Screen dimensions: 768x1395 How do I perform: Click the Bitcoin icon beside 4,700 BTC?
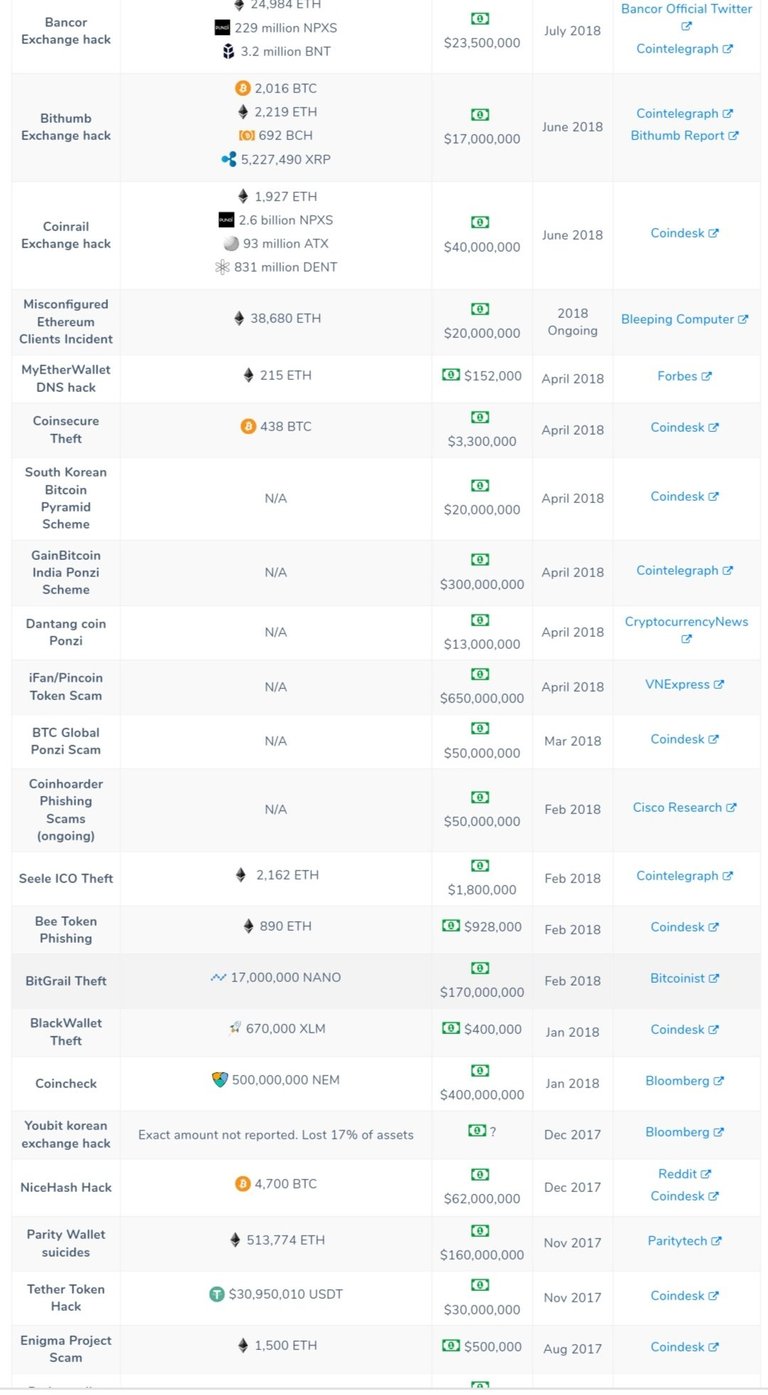[243, 1184]
